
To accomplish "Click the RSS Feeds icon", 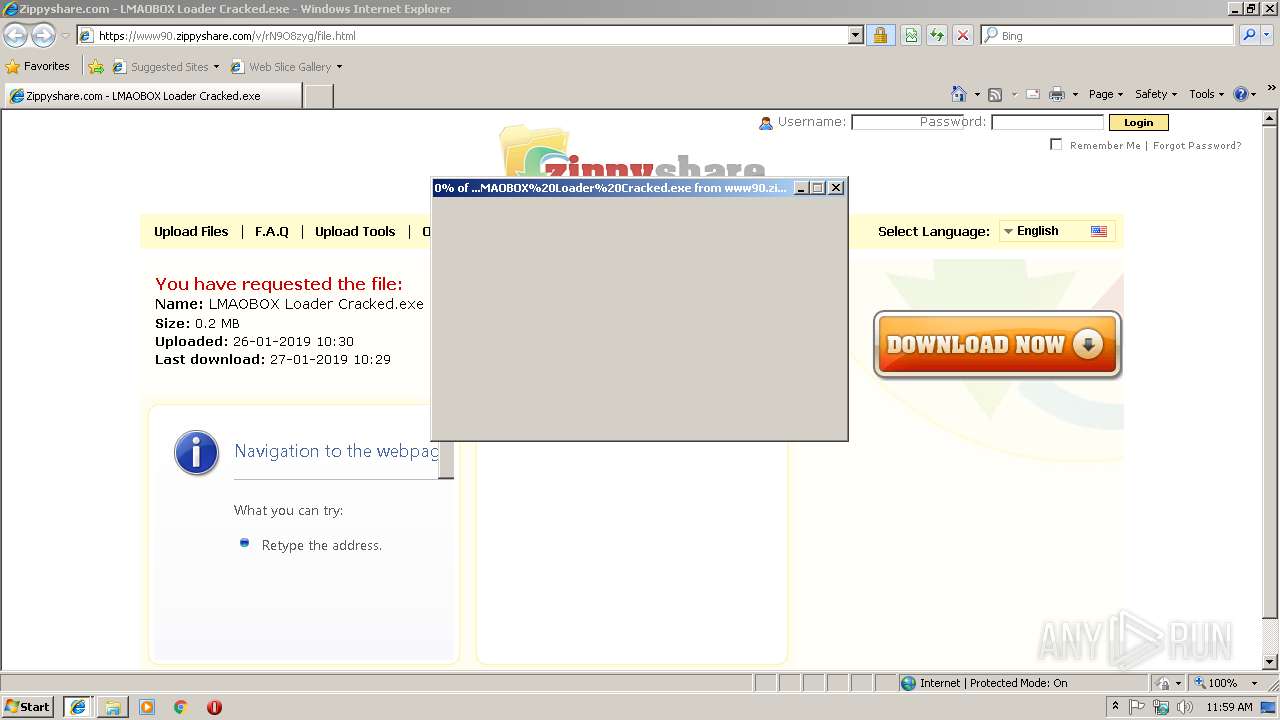I will (x=995, y=94).
